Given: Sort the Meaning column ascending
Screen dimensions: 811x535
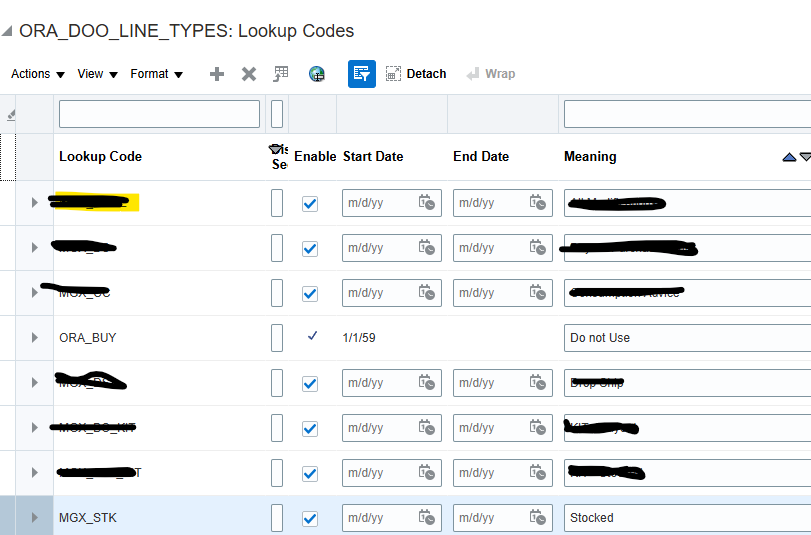Looking at the screenshot, I should tap(789, 157).
